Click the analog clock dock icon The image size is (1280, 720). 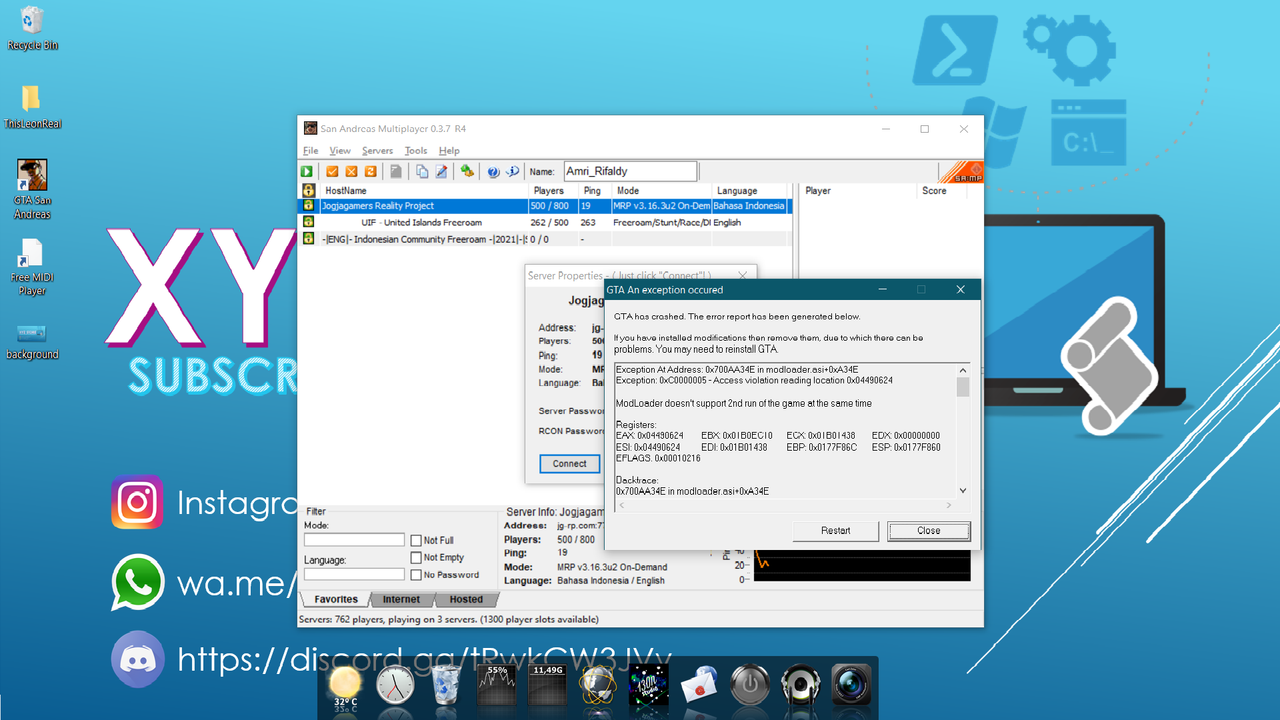click(x=395, y=686)
